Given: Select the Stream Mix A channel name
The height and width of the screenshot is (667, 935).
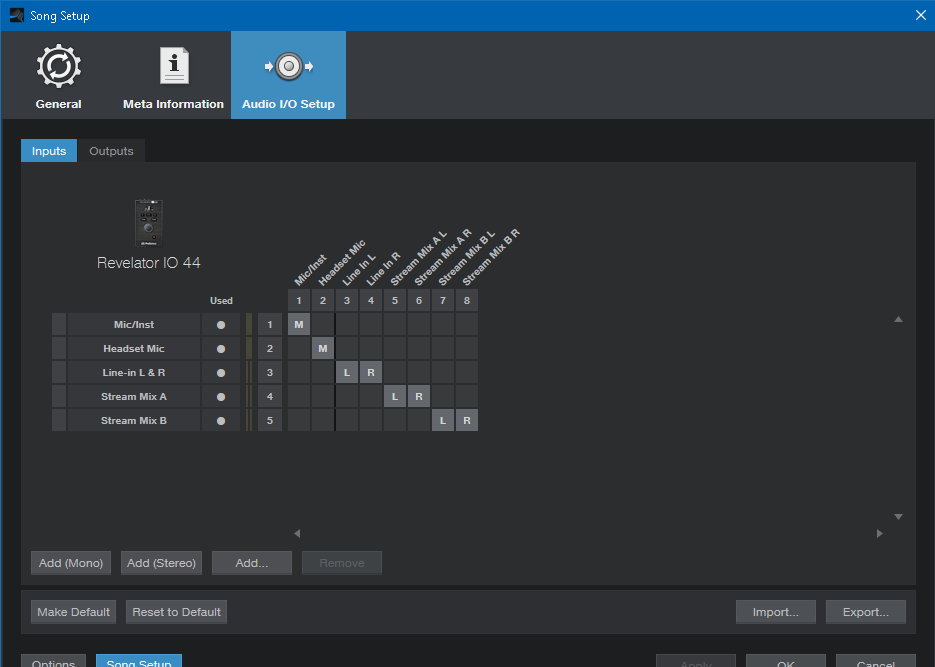Looking at the screenshot, I should 134,396.
